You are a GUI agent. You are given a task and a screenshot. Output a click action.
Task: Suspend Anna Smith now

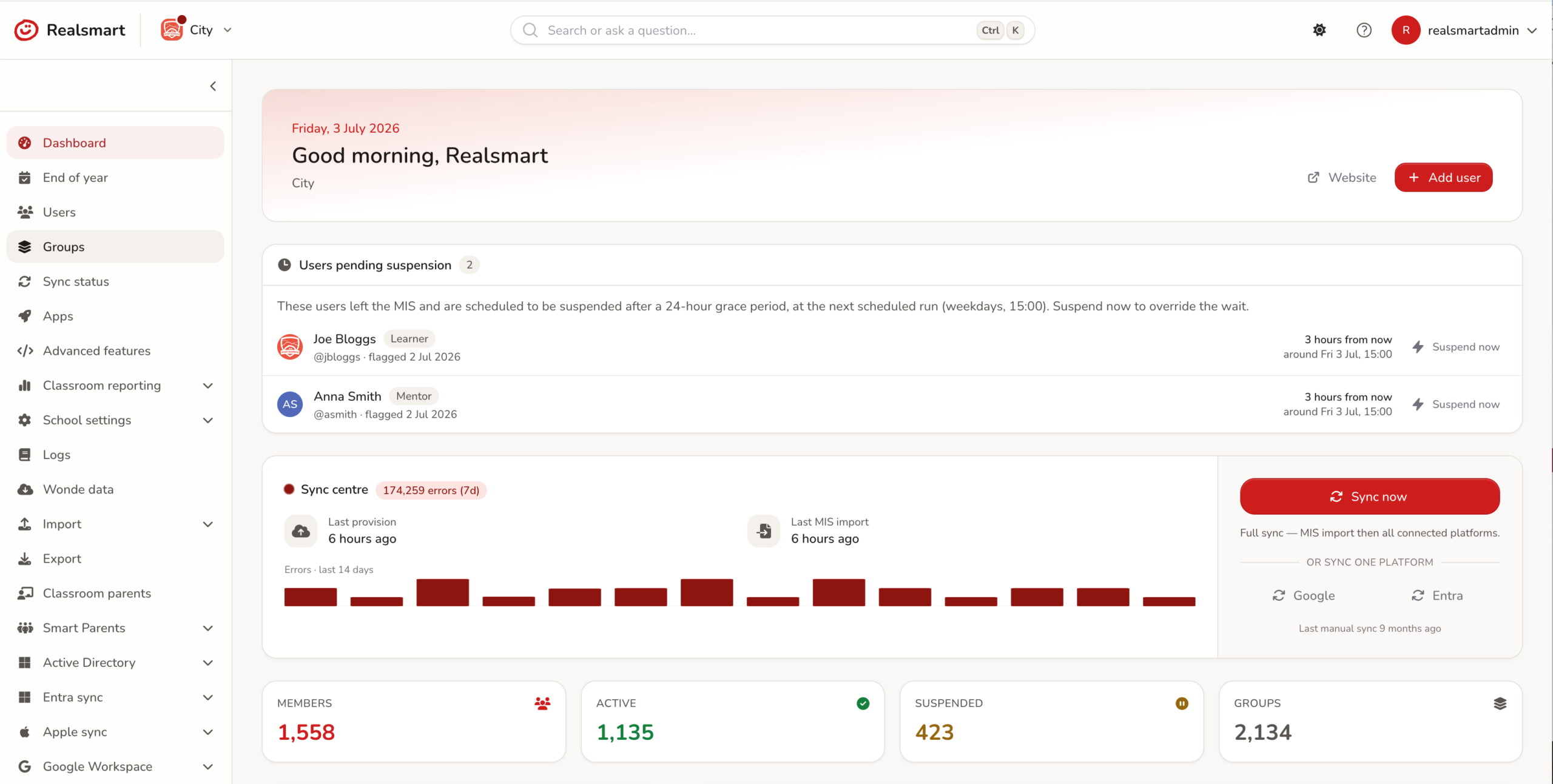point(1456,404)
